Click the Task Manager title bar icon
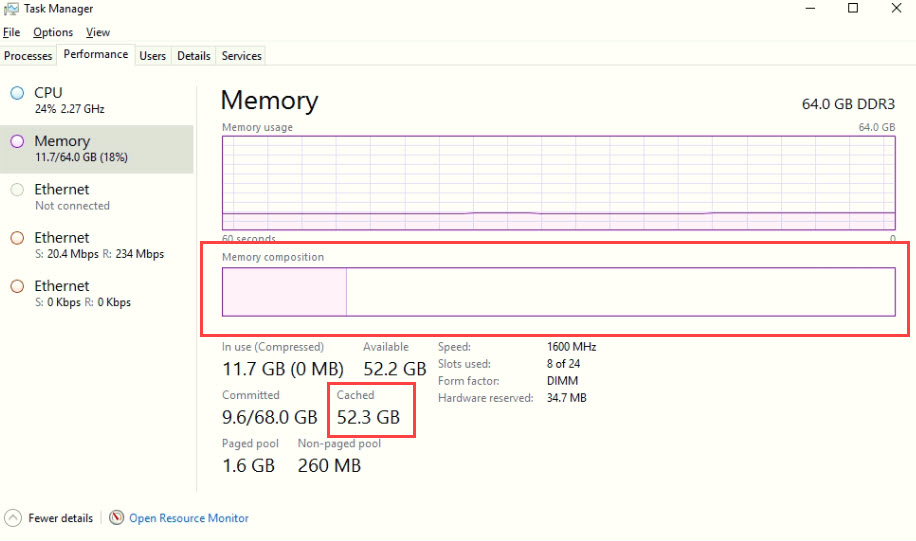916x541 pixels. [x=11, y=9]
